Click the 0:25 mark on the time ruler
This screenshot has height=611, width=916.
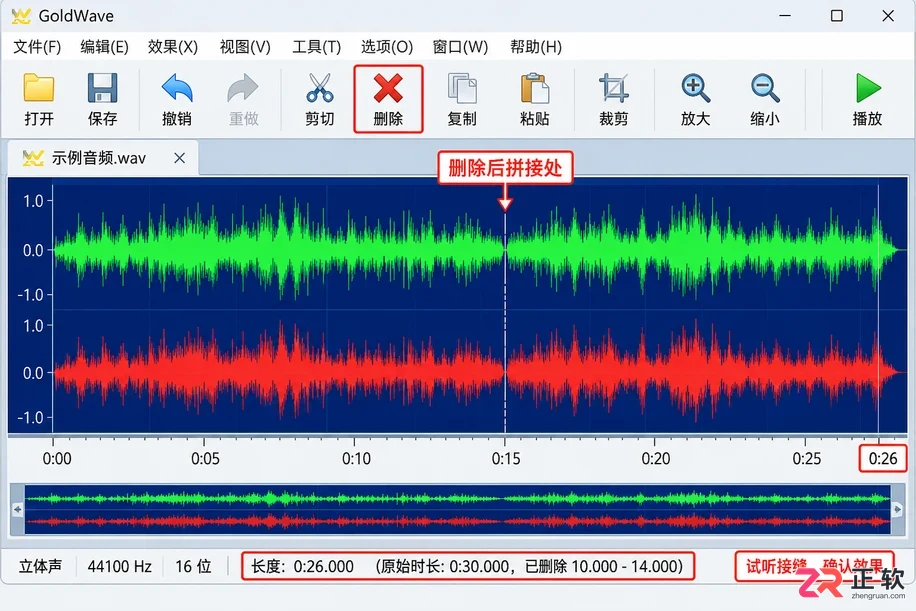[x=806, y=458]
